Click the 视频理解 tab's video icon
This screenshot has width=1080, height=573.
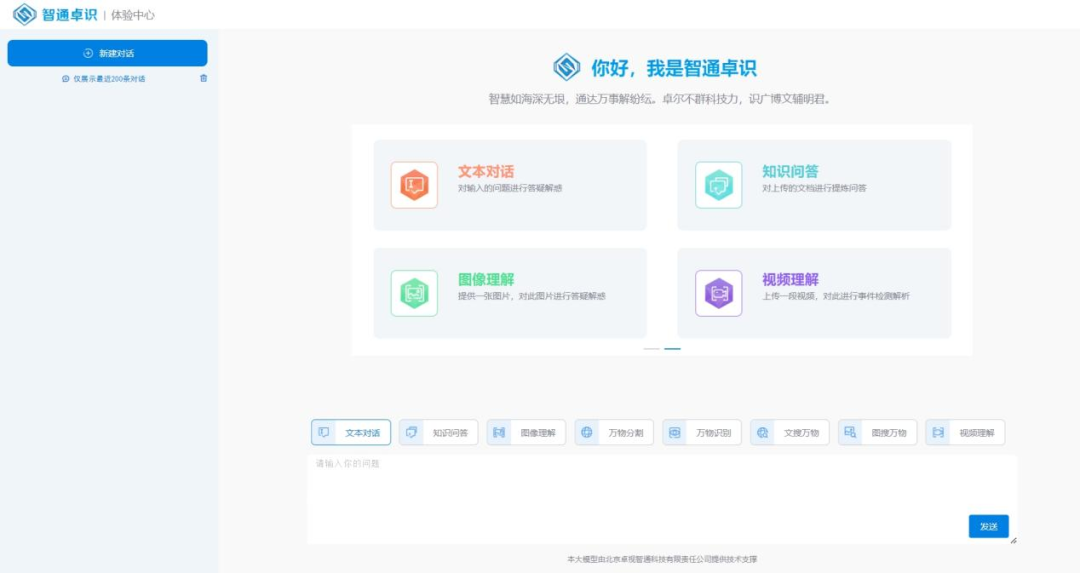pyautogui.click(x=938, y=433)
